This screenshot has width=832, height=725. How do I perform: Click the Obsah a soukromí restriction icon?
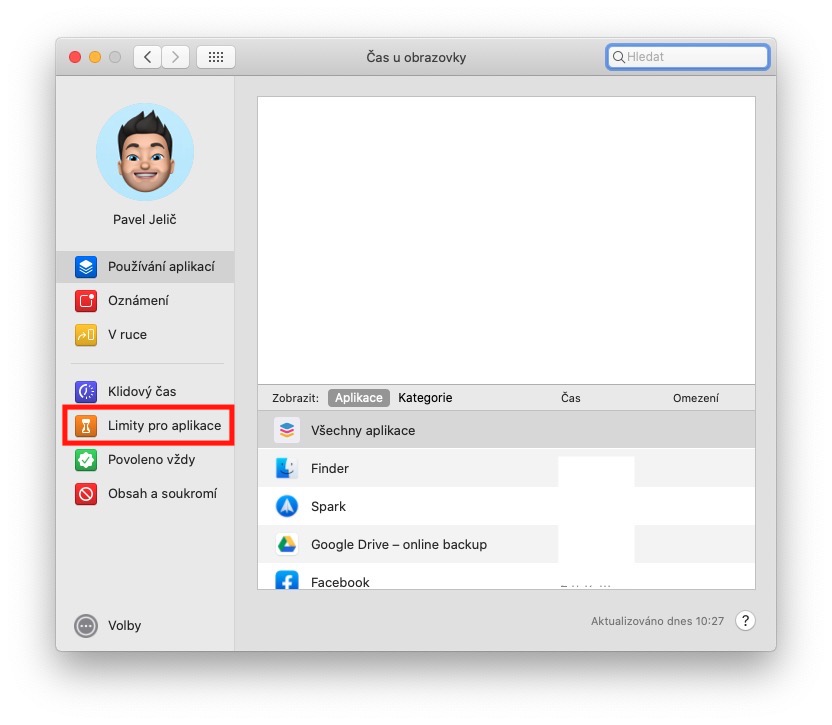86,494
